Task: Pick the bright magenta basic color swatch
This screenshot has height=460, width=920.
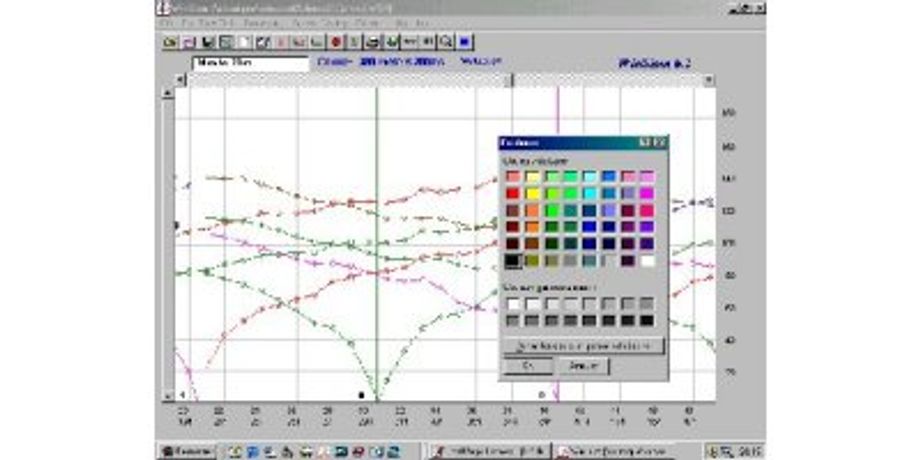Action: coord(647,194)
